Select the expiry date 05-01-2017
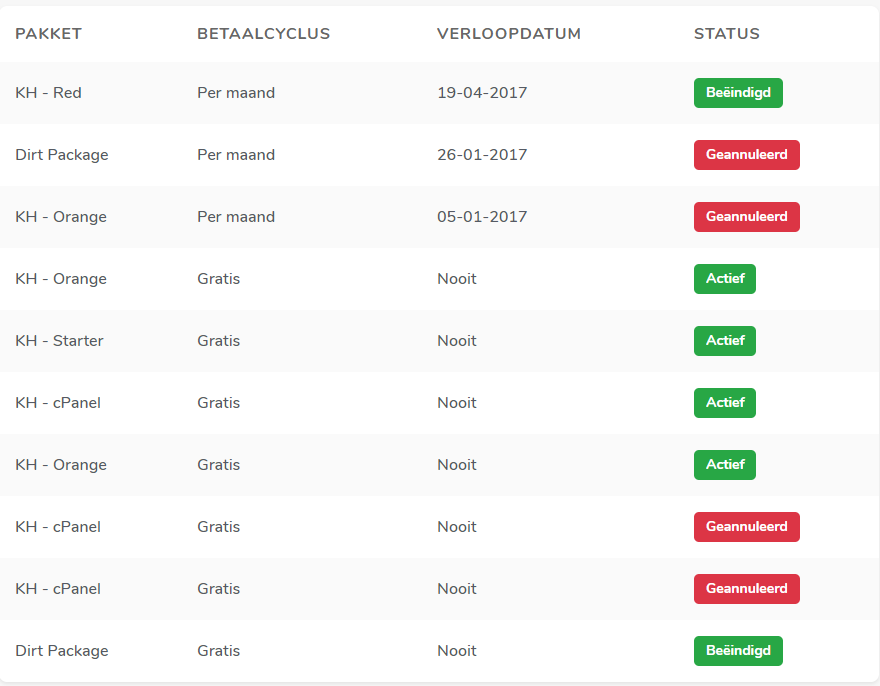880x686 pixels. [482, 217]
